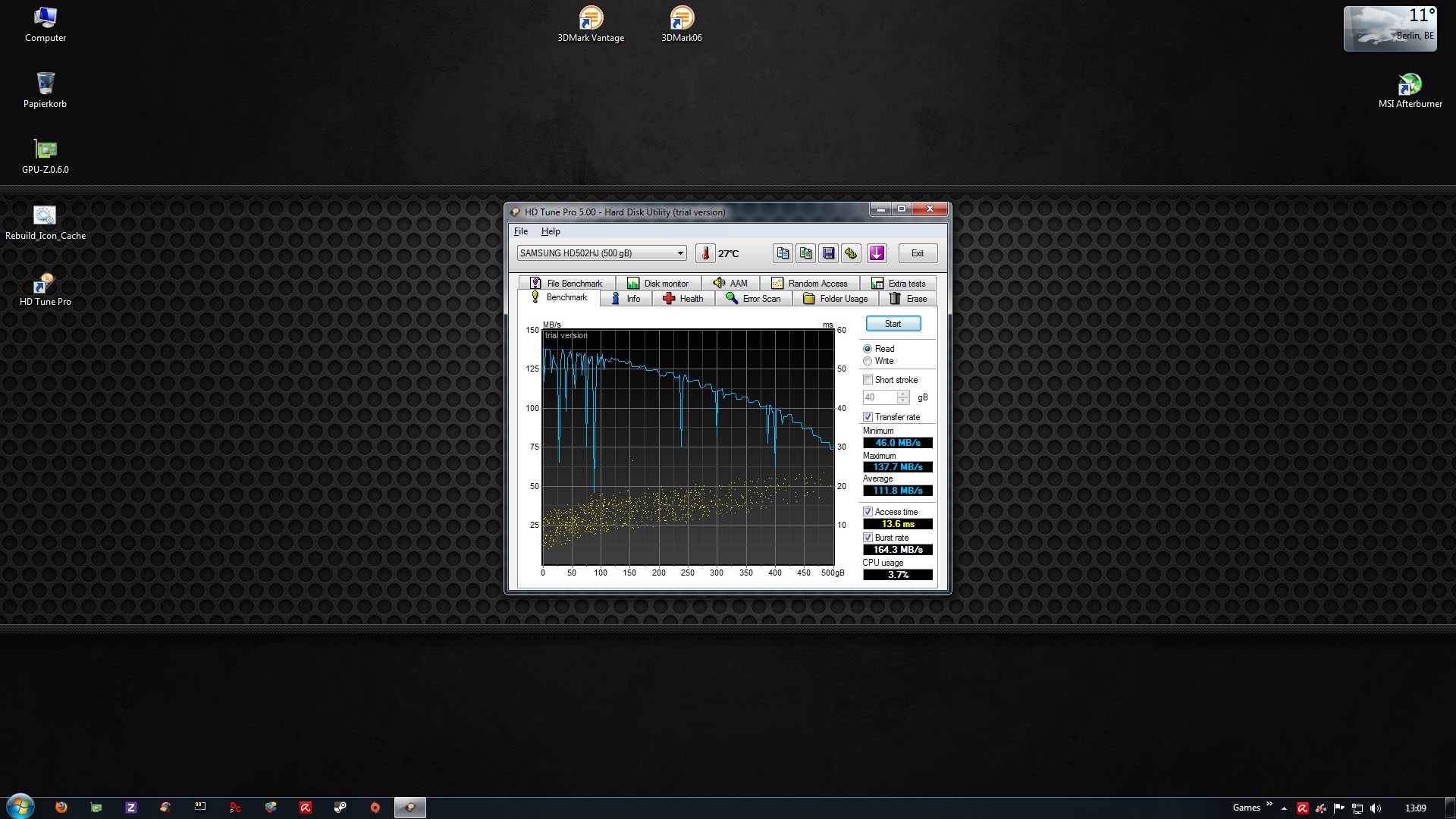Open Firefox from the taskbar
1456x819 pixels.
[x=61, y=808]
